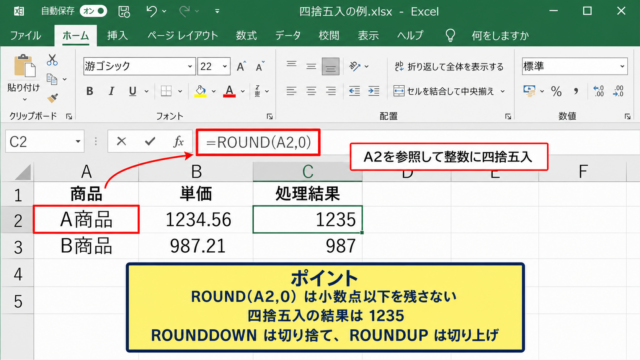The image size is (640, 360).
Task: Click the Save icon in title bar
Action: coord(124,11)
